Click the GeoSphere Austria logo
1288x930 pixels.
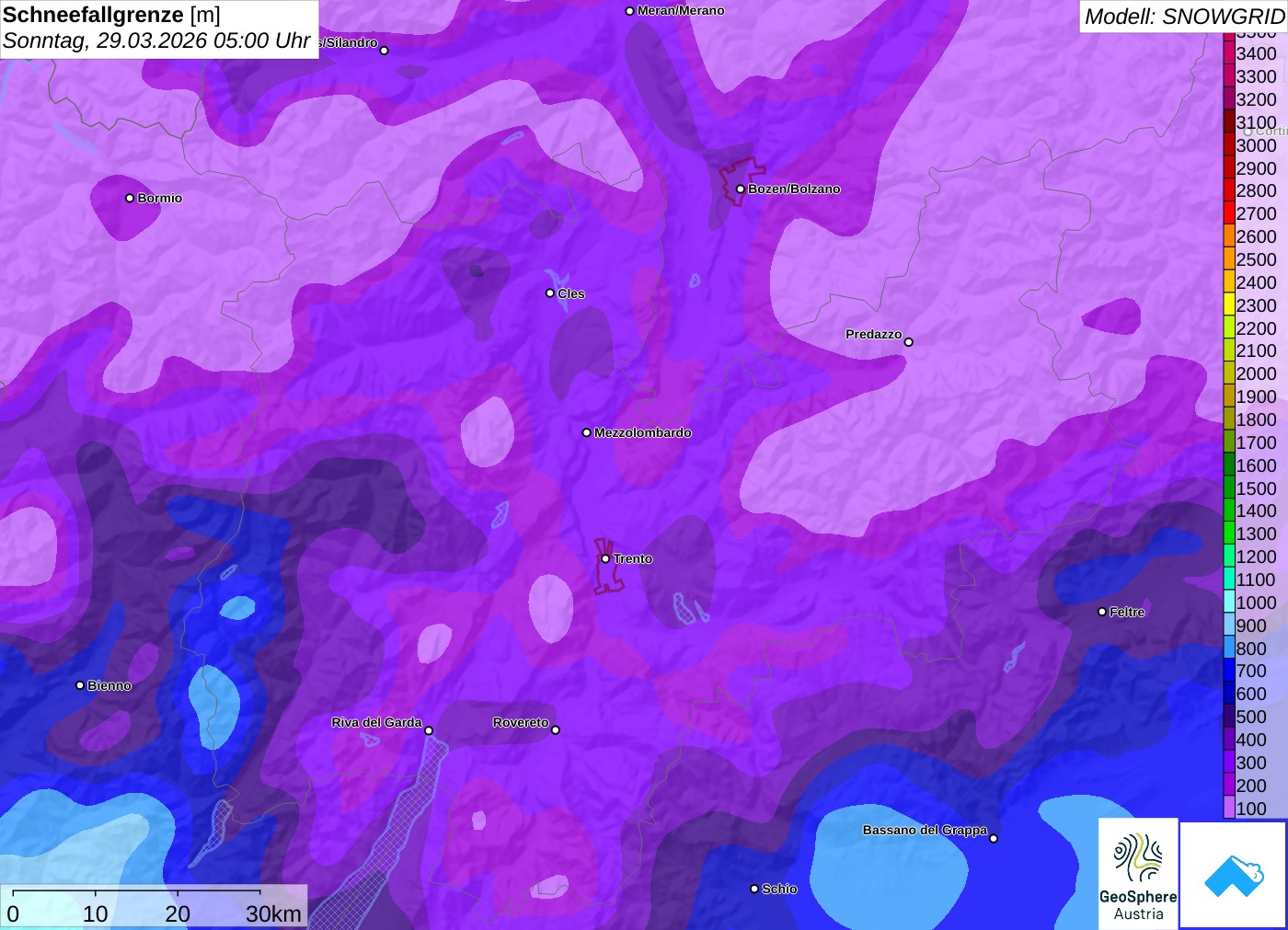point(1138,873)
